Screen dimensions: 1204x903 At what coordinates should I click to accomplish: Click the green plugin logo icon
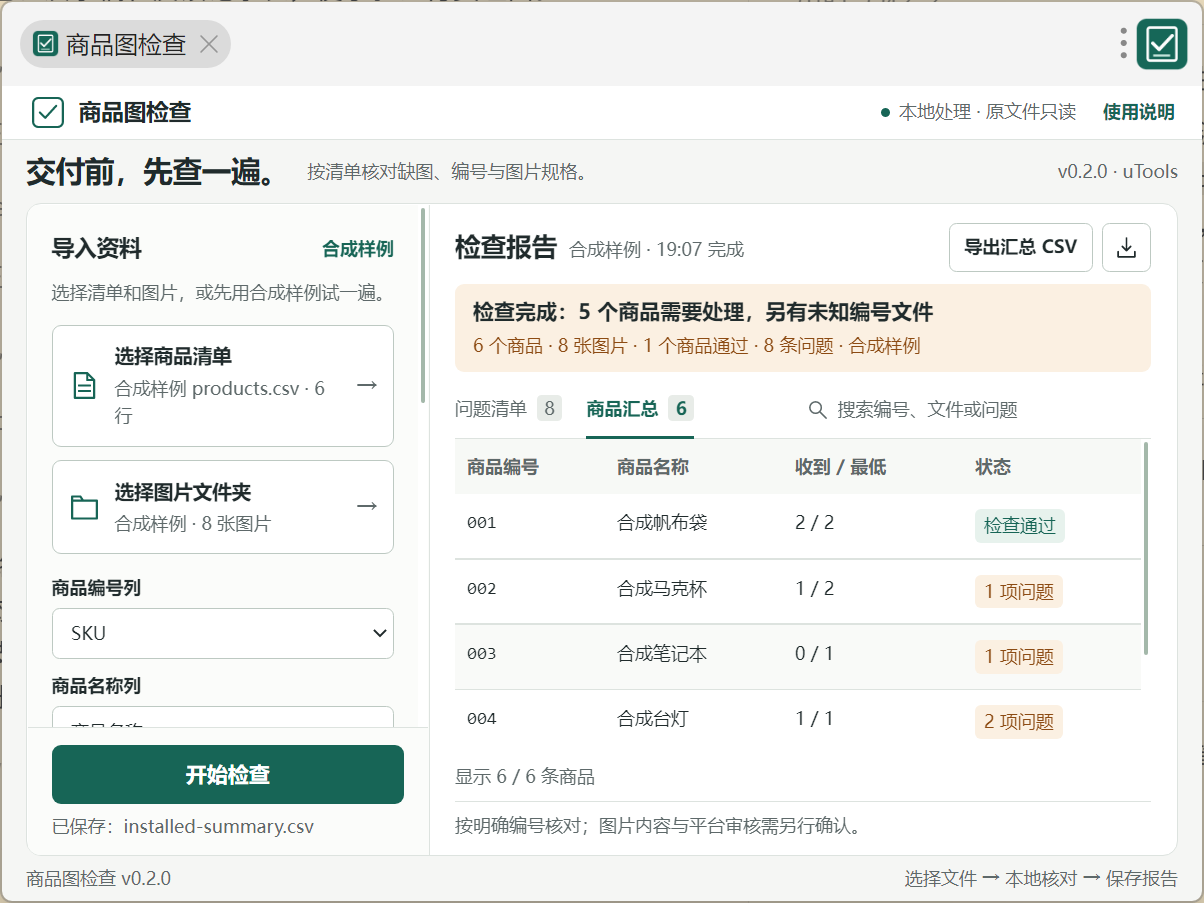(x=1161, y=44)
